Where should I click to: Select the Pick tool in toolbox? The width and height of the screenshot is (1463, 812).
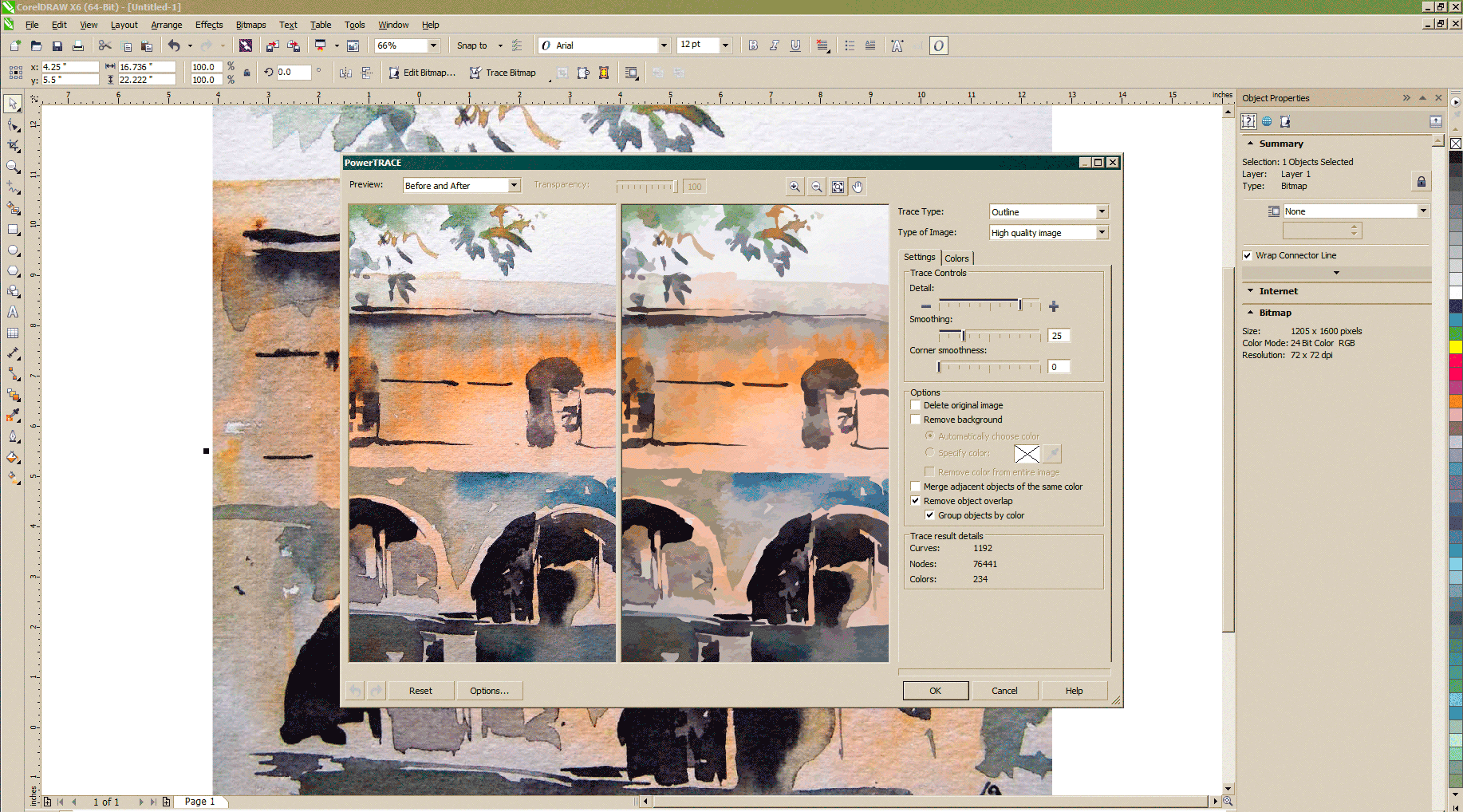14,104
